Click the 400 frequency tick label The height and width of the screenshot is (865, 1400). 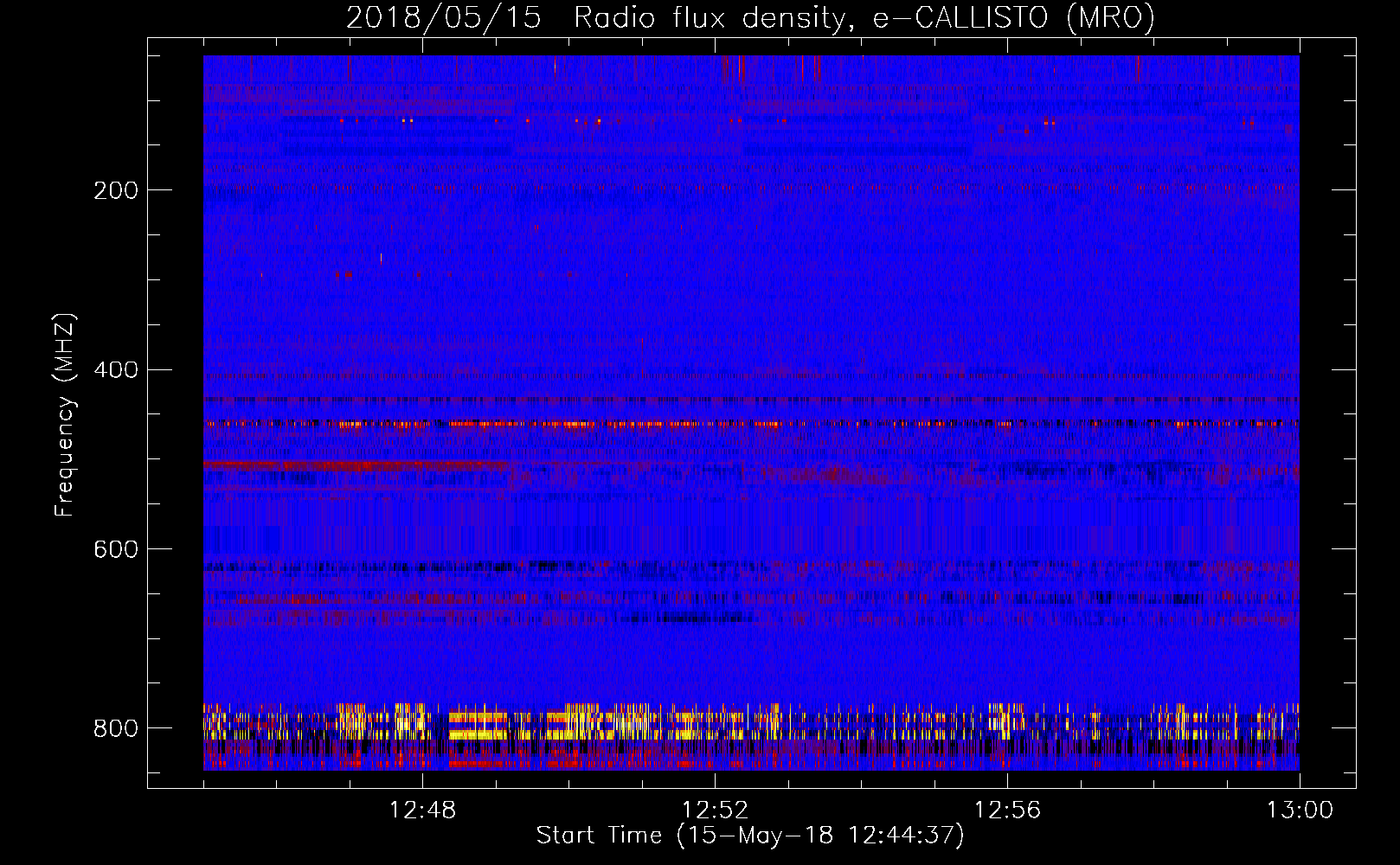(116, 370)
